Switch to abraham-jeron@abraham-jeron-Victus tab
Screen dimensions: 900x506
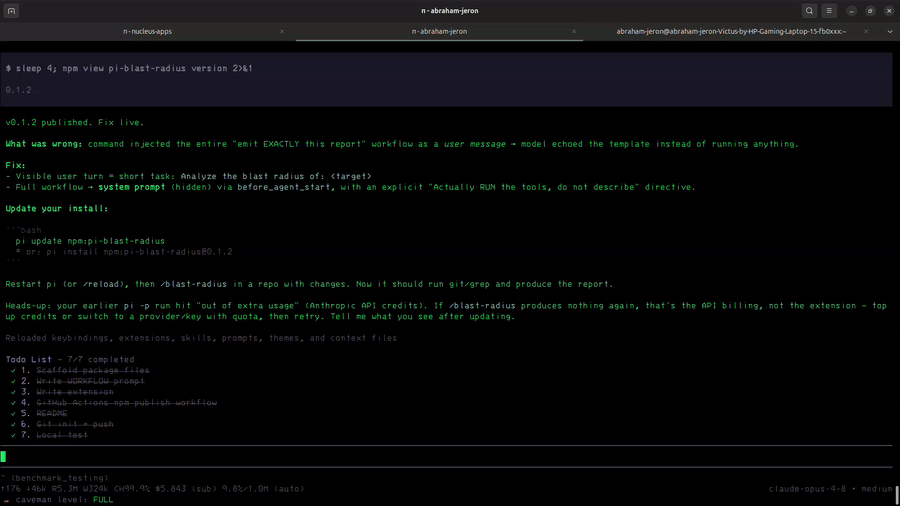[731, 32]
